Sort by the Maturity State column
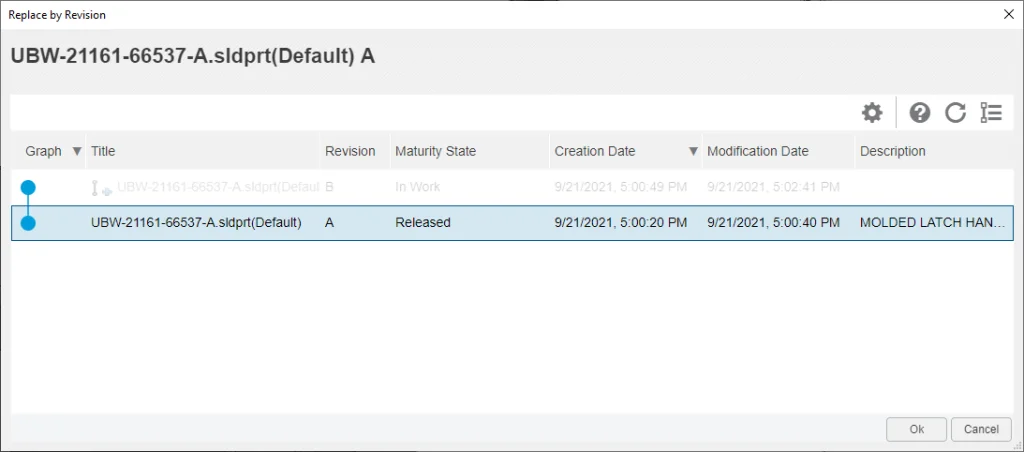1024x452 pixels. pyautogui.click(x=435, y=152)
